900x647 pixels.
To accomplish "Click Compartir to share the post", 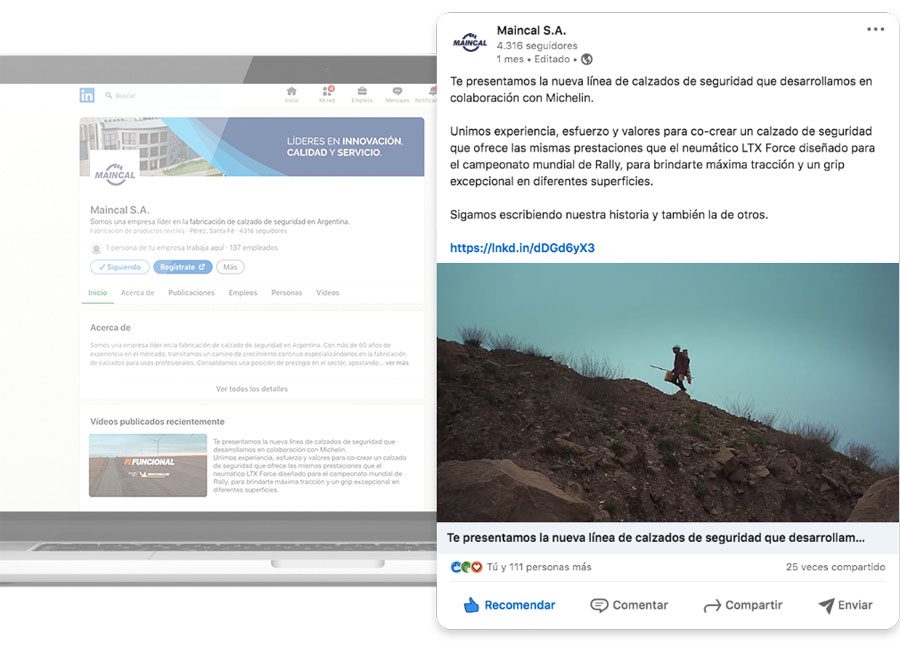I will [x=743, y=605].
